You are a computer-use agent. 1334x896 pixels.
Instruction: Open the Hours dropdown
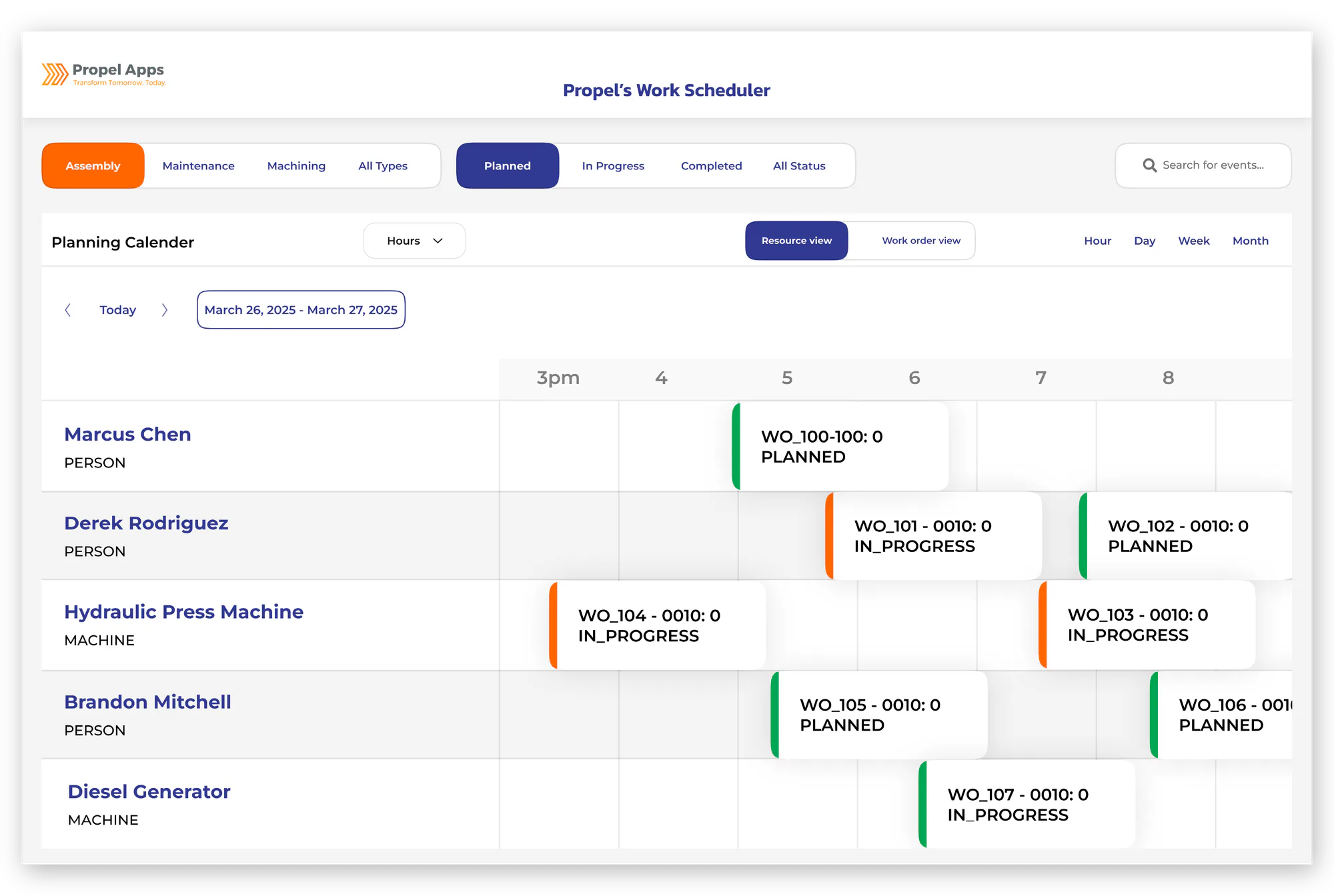[414, 241]
